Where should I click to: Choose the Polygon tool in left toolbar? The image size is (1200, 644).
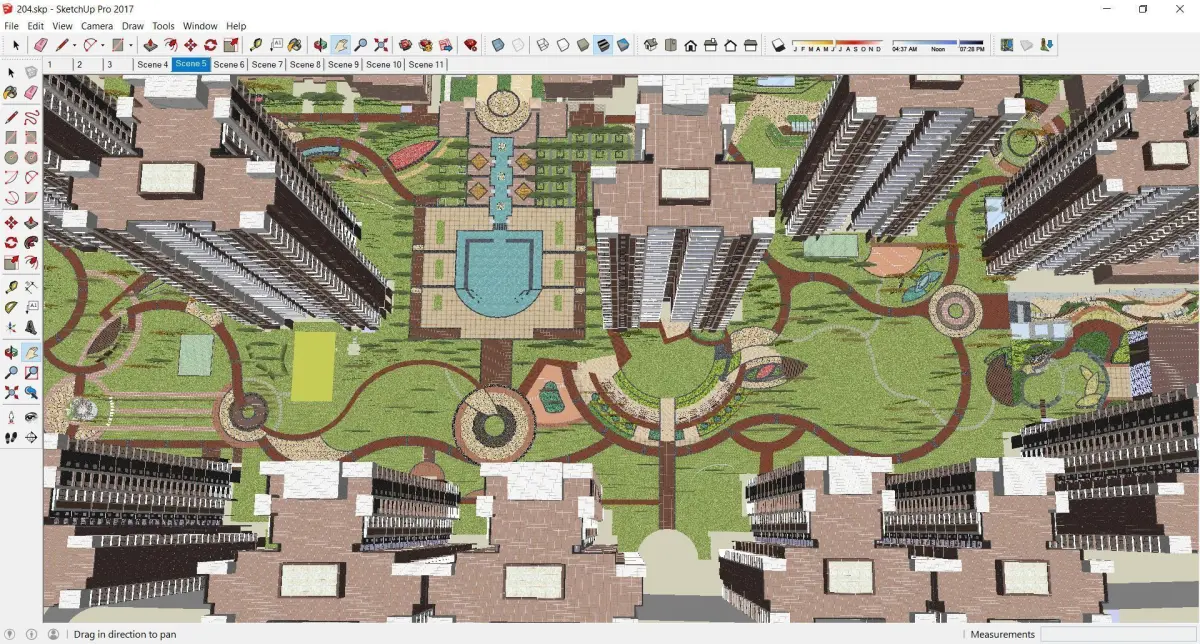(x=30, y=157)
